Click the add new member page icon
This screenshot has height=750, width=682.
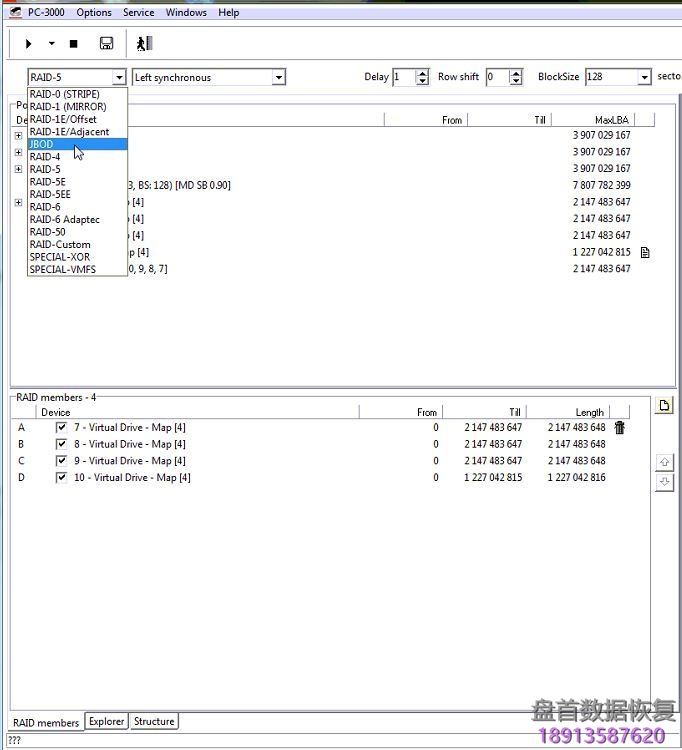pyautogui.click(x=665, y=405)
